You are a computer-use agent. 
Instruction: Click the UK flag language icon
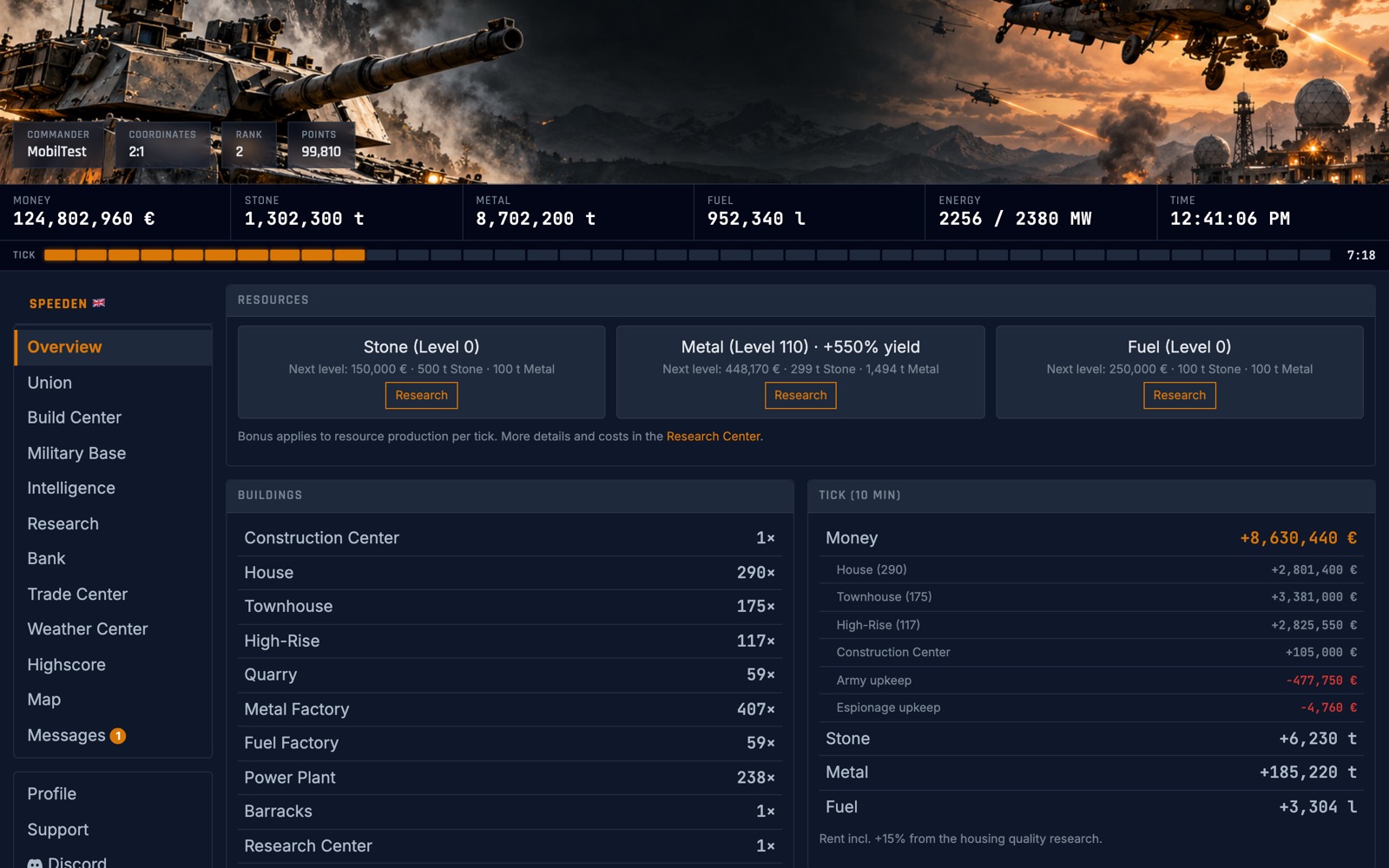[x=99, y=303]
